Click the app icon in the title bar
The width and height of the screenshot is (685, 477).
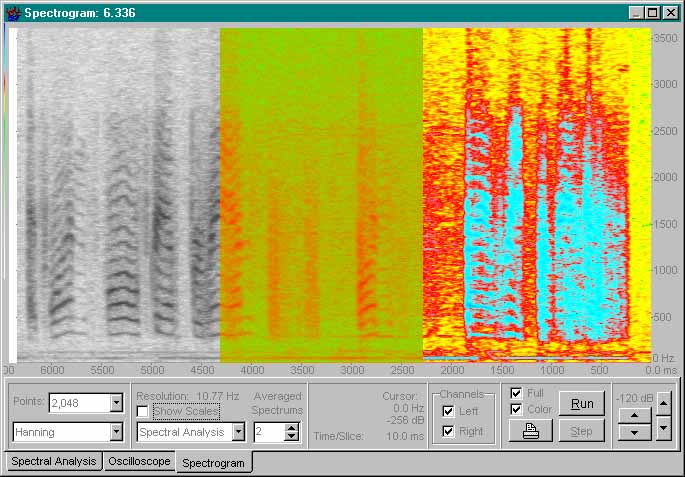pos(13,13)
